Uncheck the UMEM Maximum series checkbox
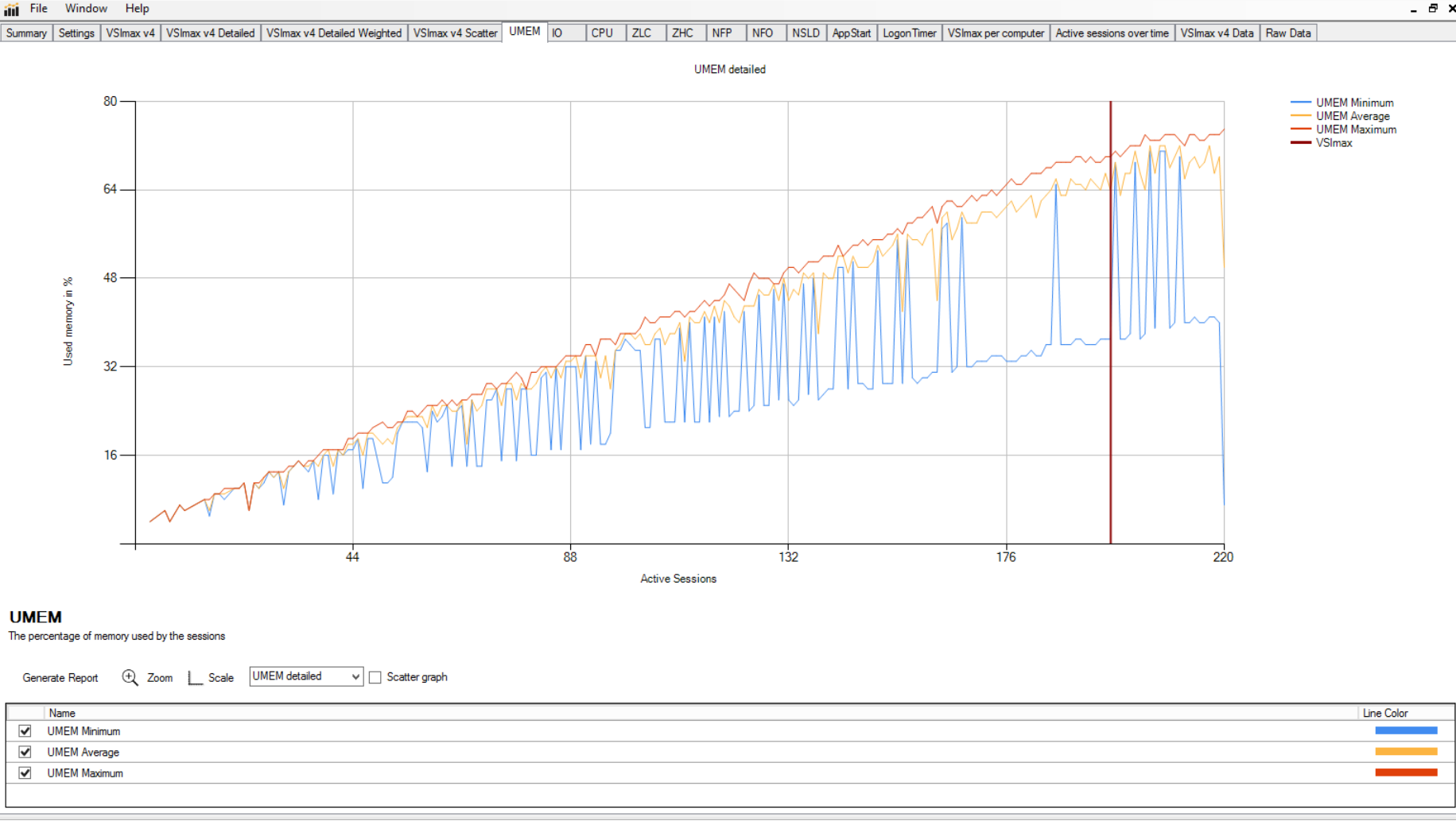Image resolution: width=1456 pixels, height=821 pixels. click(25, 773)
